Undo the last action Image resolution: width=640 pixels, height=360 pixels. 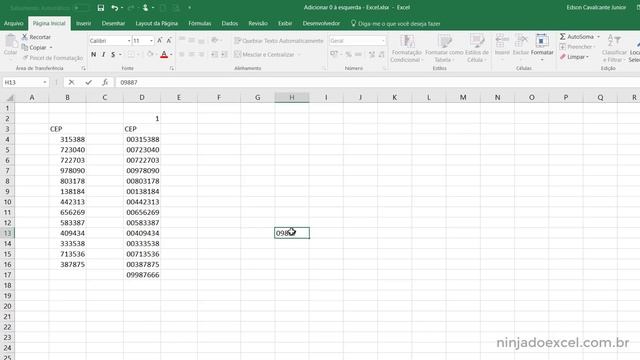tap(115, 8)
